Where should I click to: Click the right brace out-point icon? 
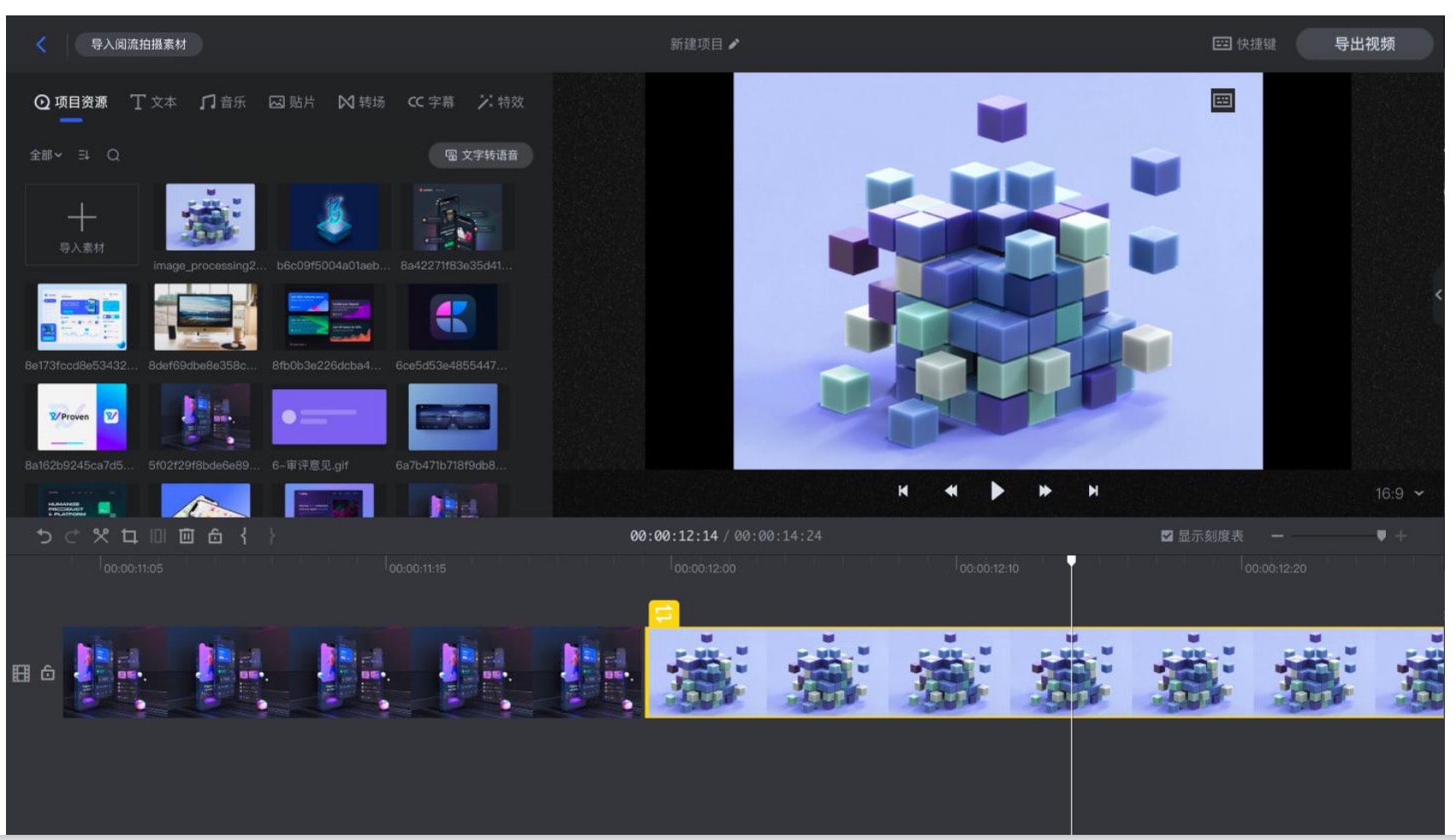(x=272, y=536)
